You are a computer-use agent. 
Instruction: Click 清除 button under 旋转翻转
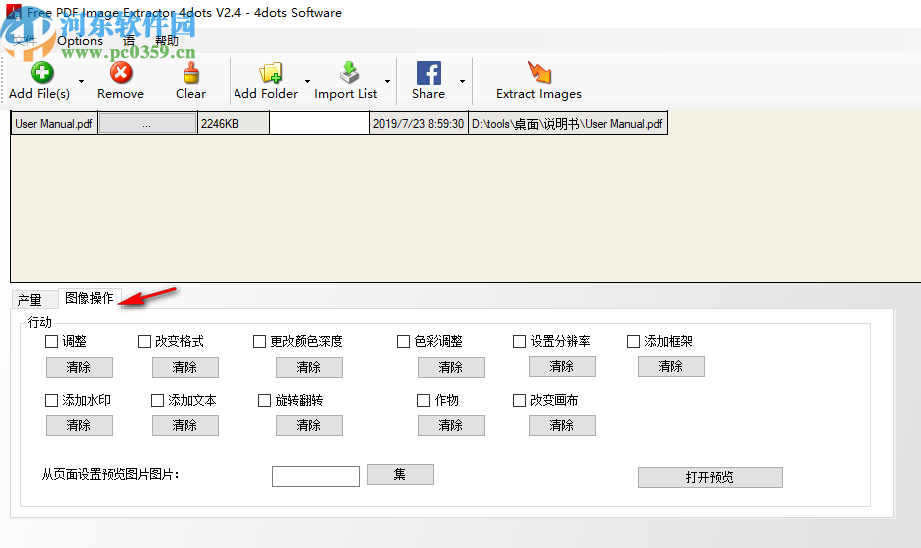(x=309, y=425)
